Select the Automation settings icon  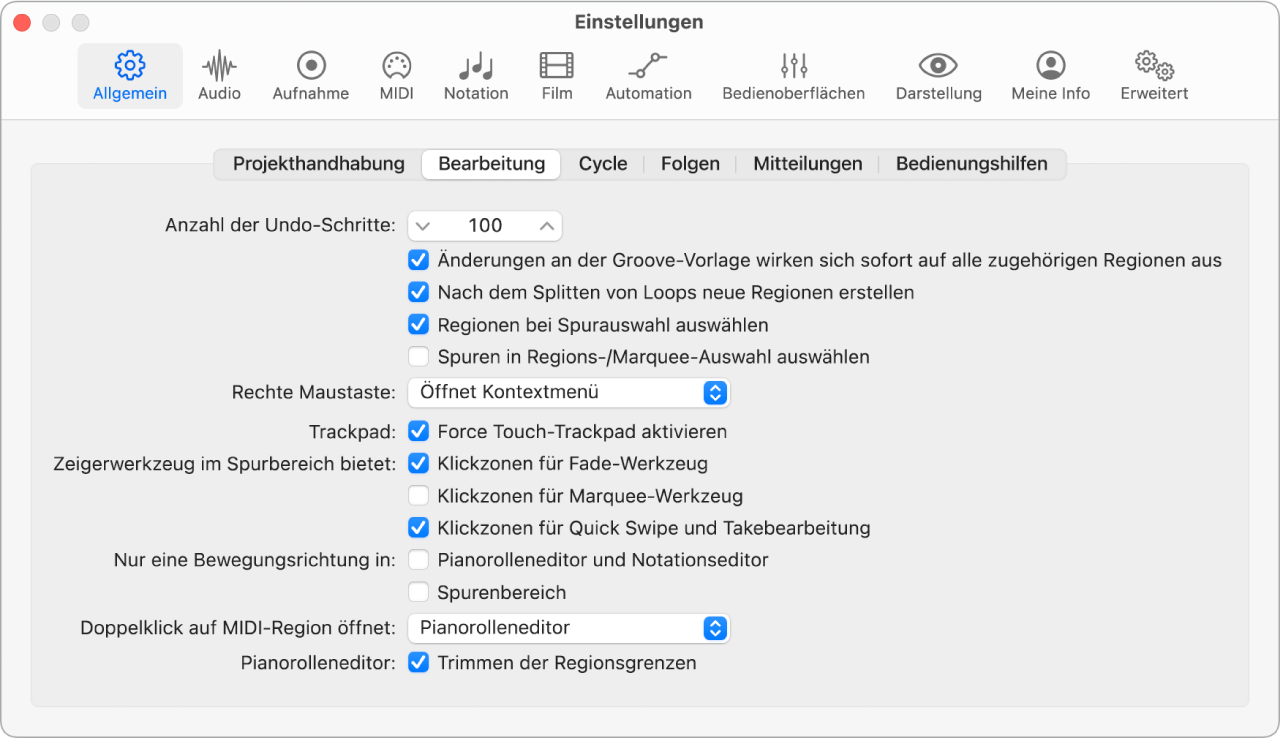point(648,75)
